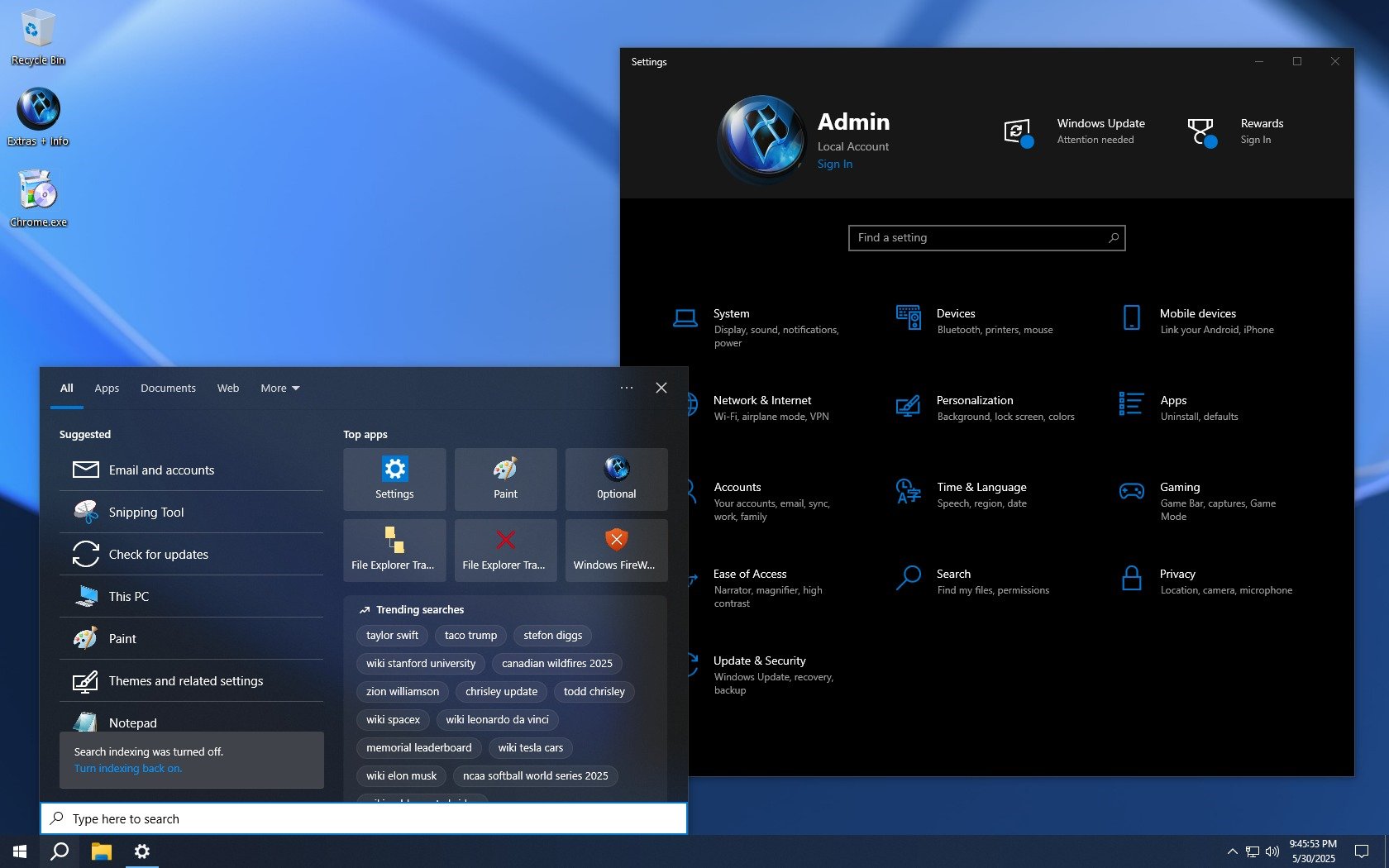Open Time & Language settings
Image resolution: width=1389 pixels, height=868 pixels.
[981, 488]
